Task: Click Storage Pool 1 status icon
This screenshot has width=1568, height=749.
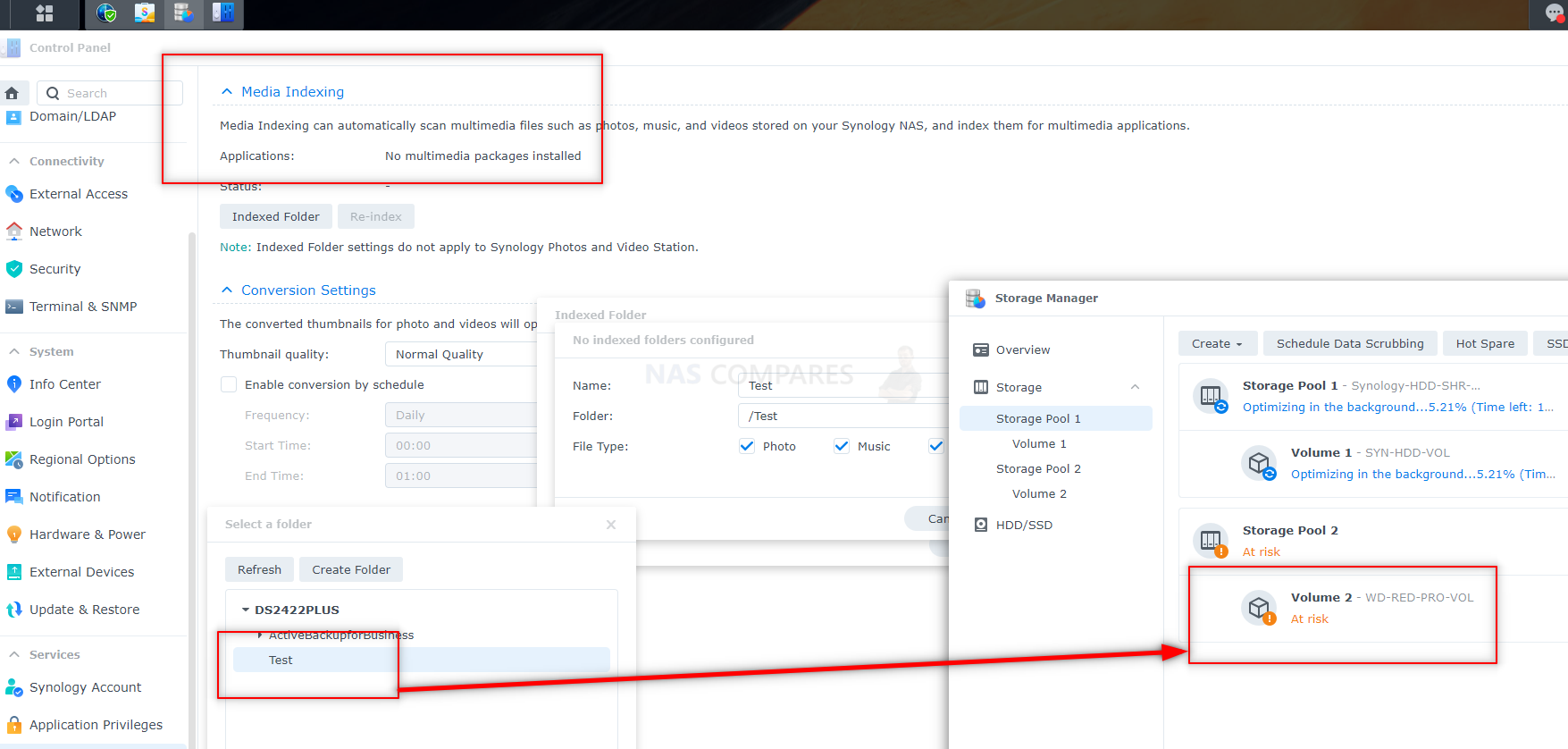Action: point(1212,396)
